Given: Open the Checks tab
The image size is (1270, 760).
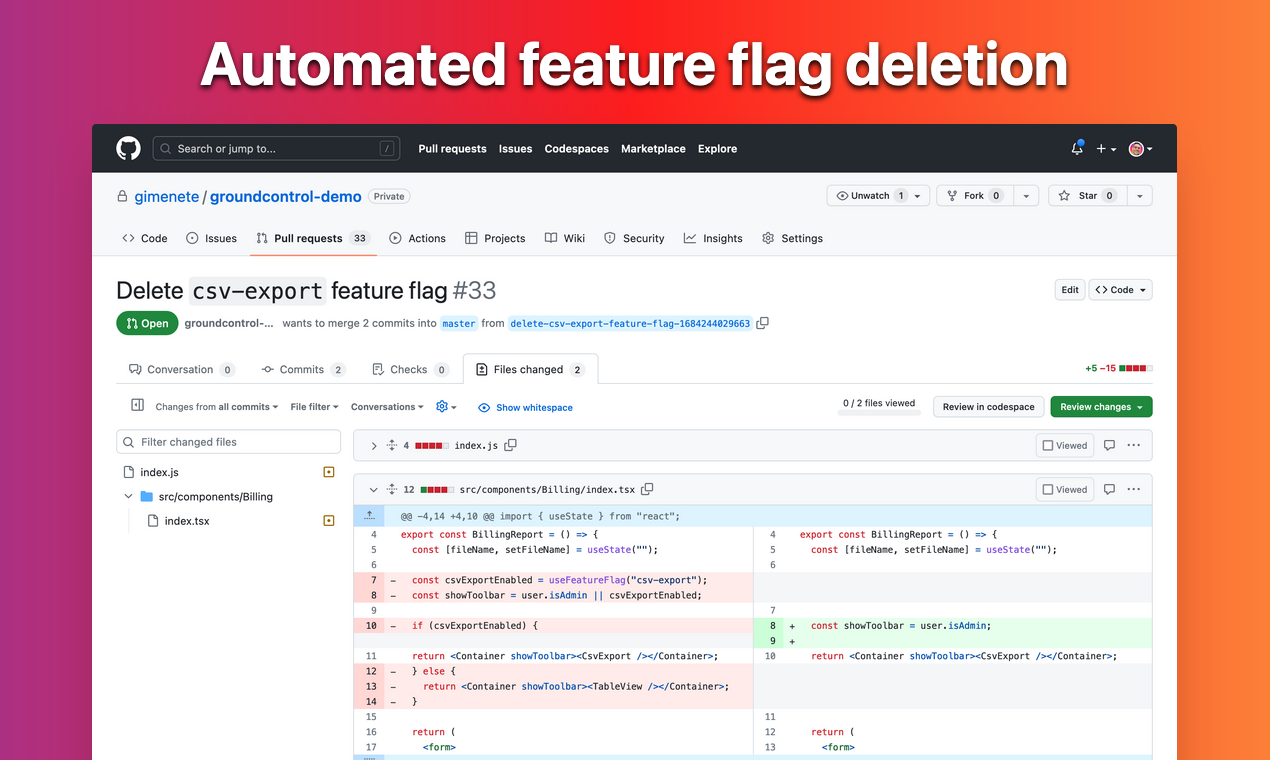Looking at the screenshot, I should 410,369.
